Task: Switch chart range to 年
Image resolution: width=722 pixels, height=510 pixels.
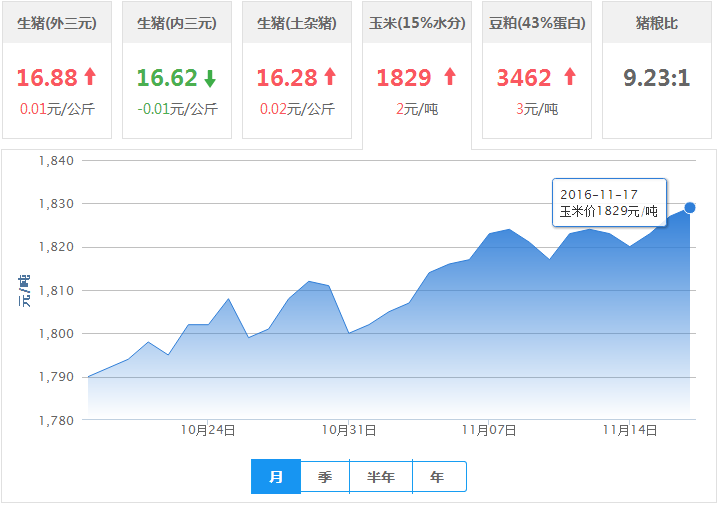Action: pyautogui.click(x=439, y=476)
